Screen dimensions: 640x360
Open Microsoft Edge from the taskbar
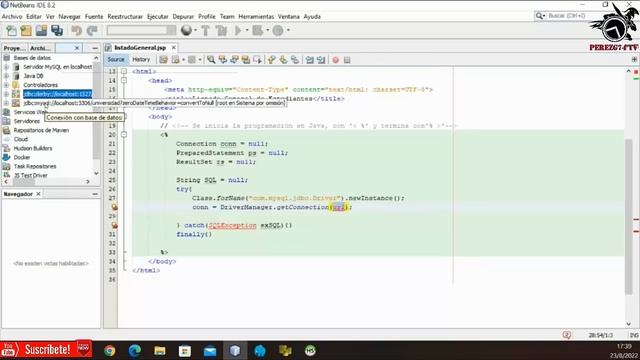click(x=135, y=351)
